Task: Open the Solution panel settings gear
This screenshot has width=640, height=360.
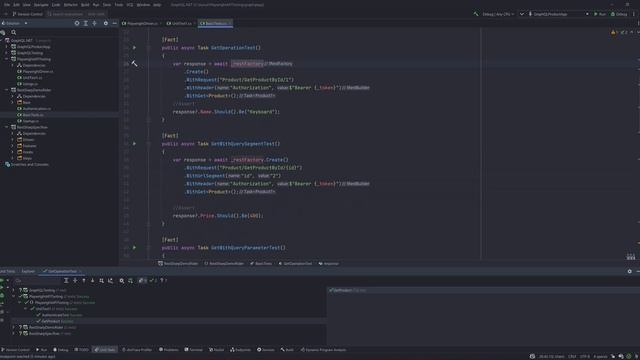Action: (106, 23)
